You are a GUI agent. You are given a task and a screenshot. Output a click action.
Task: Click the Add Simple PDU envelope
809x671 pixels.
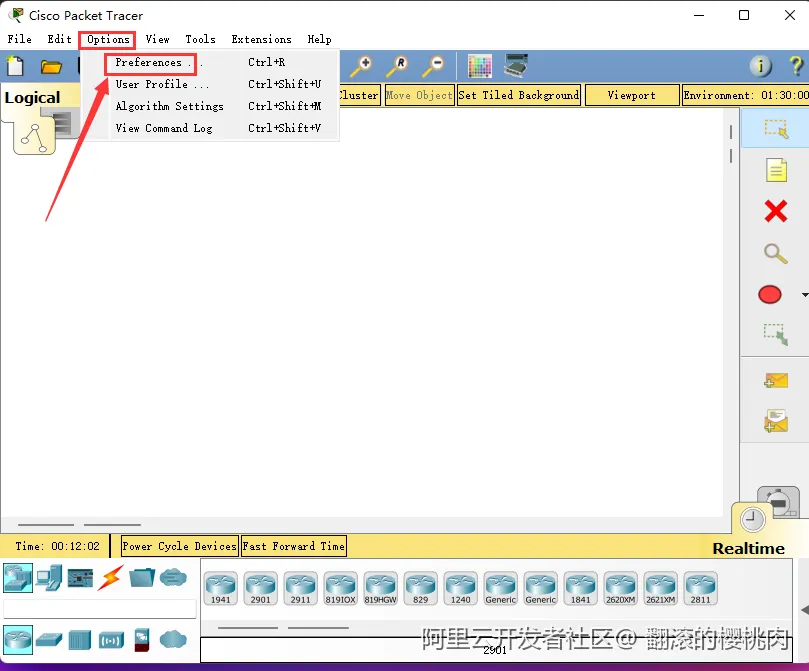[x=776, y=381]
